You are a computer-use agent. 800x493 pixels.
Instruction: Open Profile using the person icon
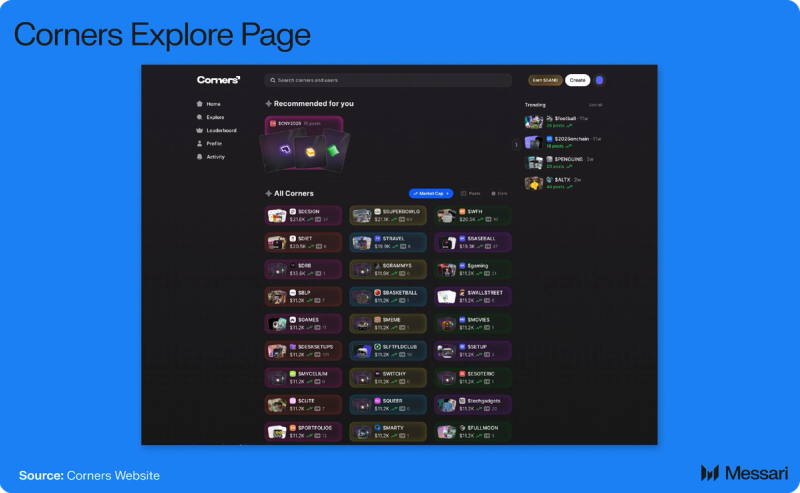[199, 143]
